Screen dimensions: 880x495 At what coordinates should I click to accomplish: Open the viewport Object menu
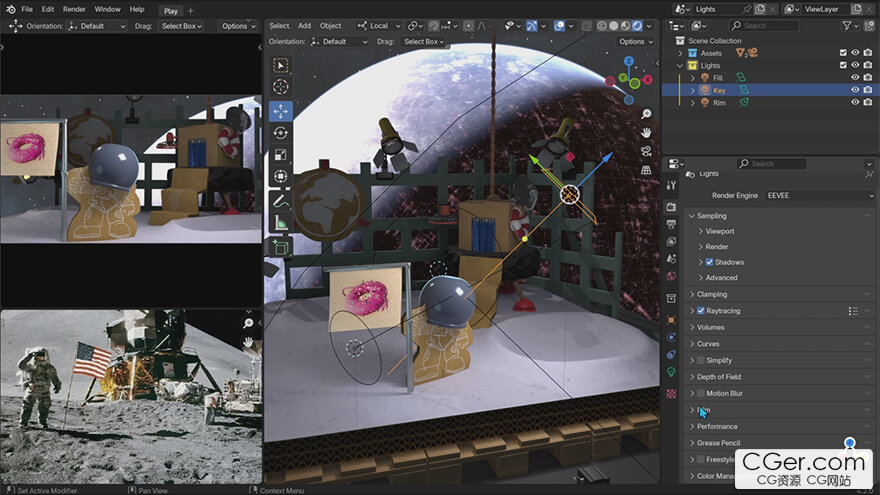click(x=331, y=26)
